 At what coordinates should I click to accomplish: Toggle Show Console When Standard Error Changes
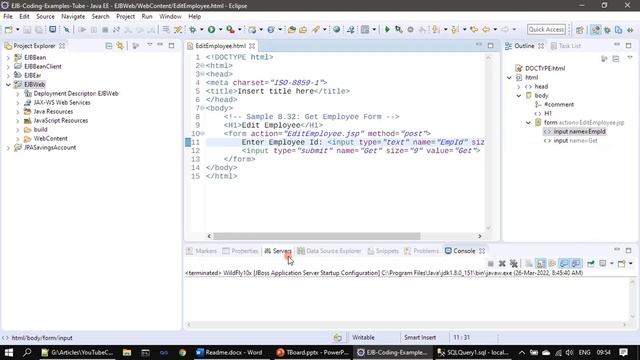[x=576, y=264]
